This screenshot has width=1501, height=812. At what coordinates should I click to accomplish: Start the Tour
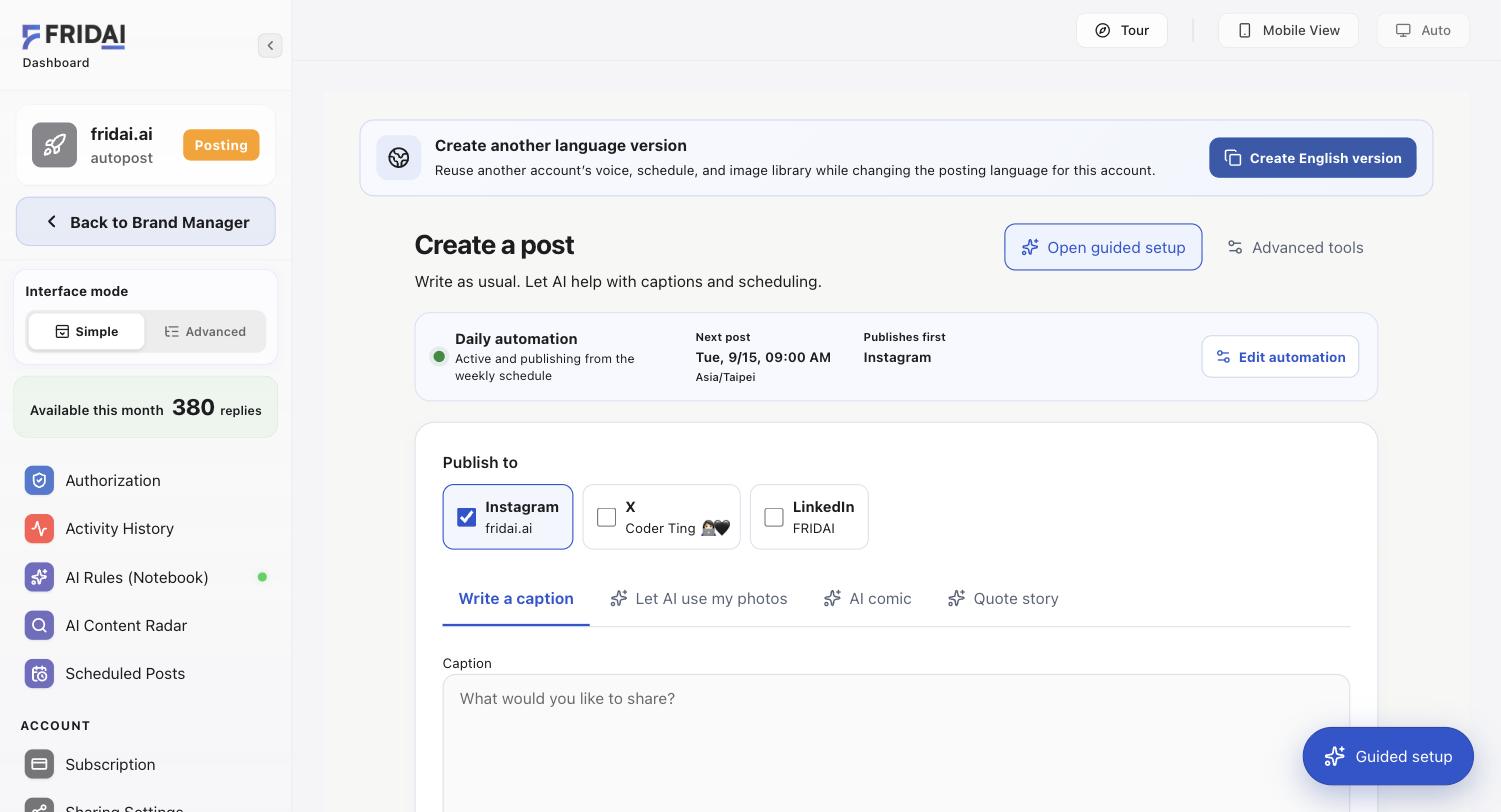pos(1122,30)
